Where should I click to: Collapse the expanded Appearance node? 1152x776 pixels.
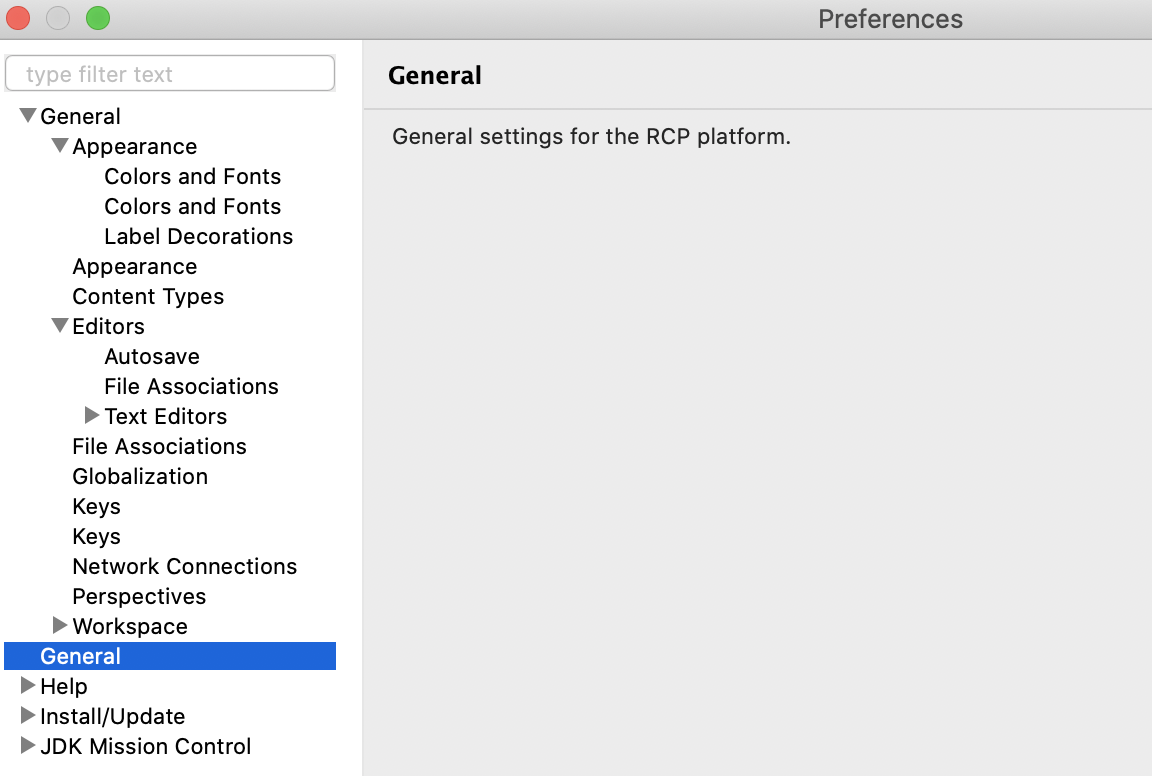(x=60, y=146)
